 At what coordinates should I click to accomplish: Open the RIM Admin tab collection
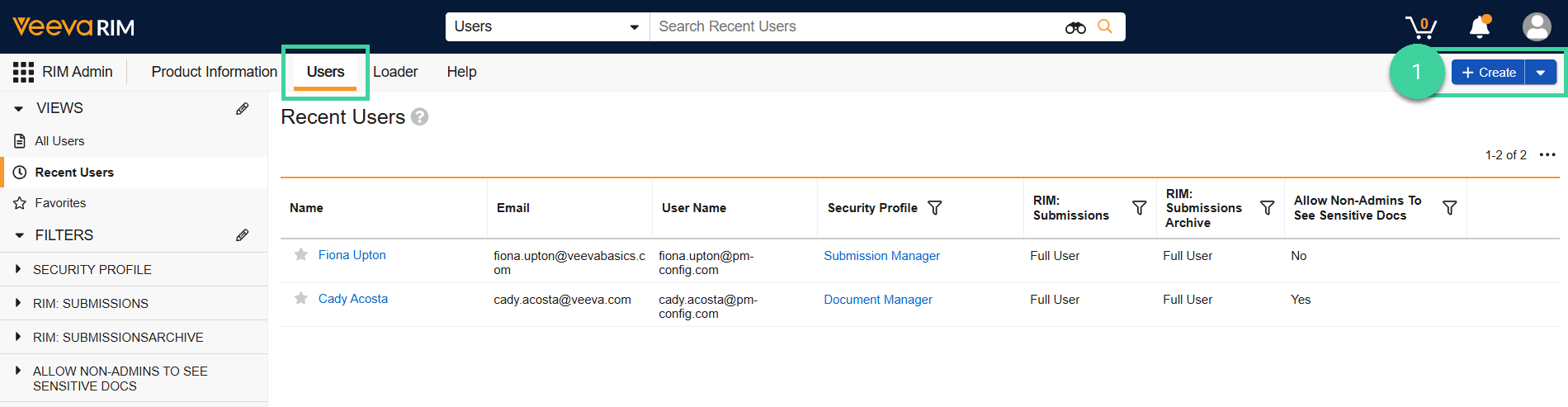point(78,72)
